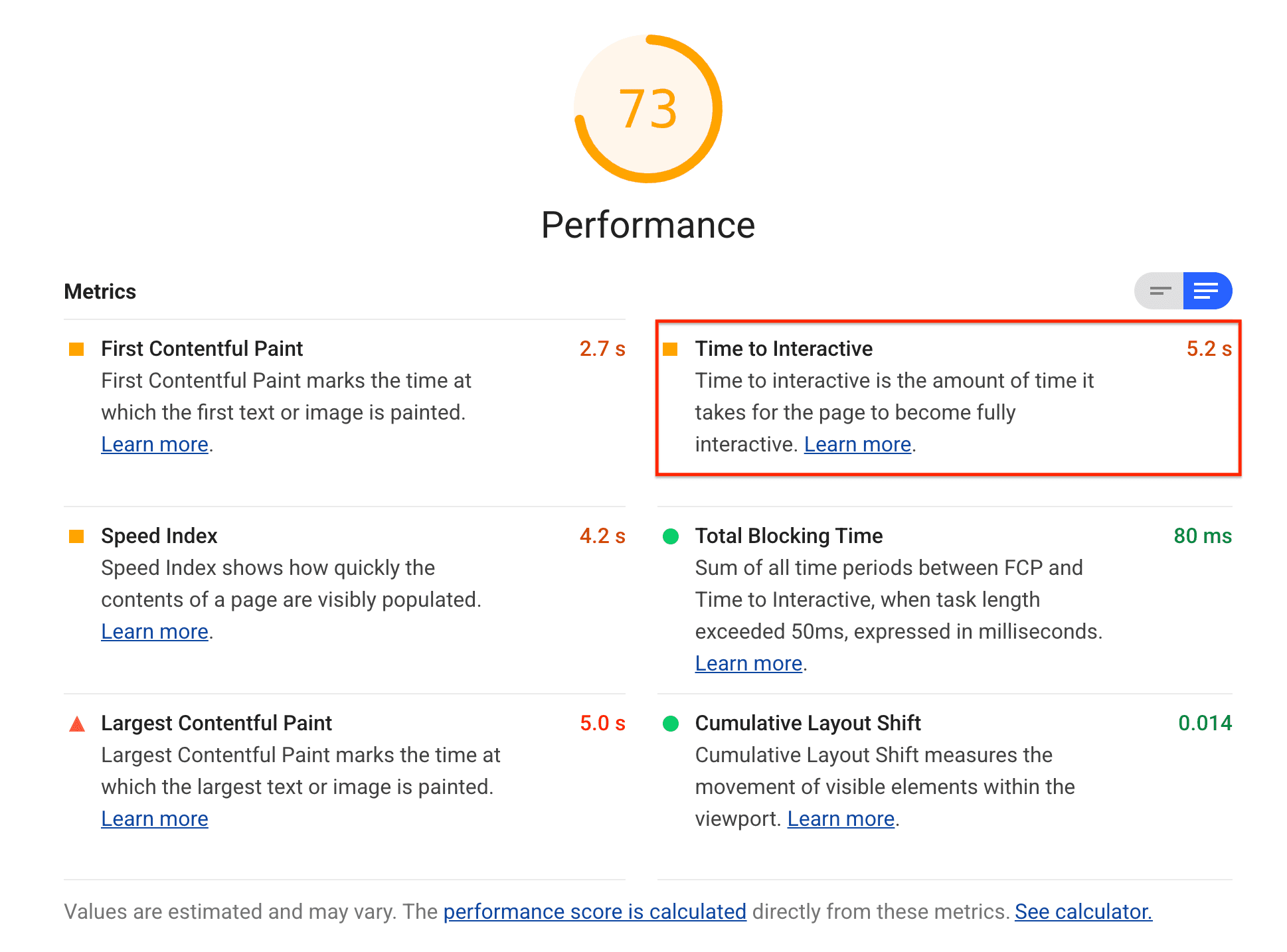Click the compact view icon on metrics panel
The height and width of the screenshot is (952, 1287).
coord(1159,291)
